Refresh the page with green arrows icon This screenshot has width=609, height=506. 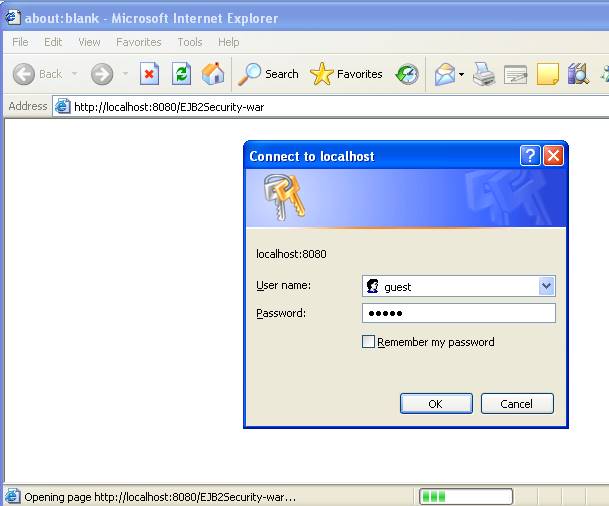pos(181,74)
